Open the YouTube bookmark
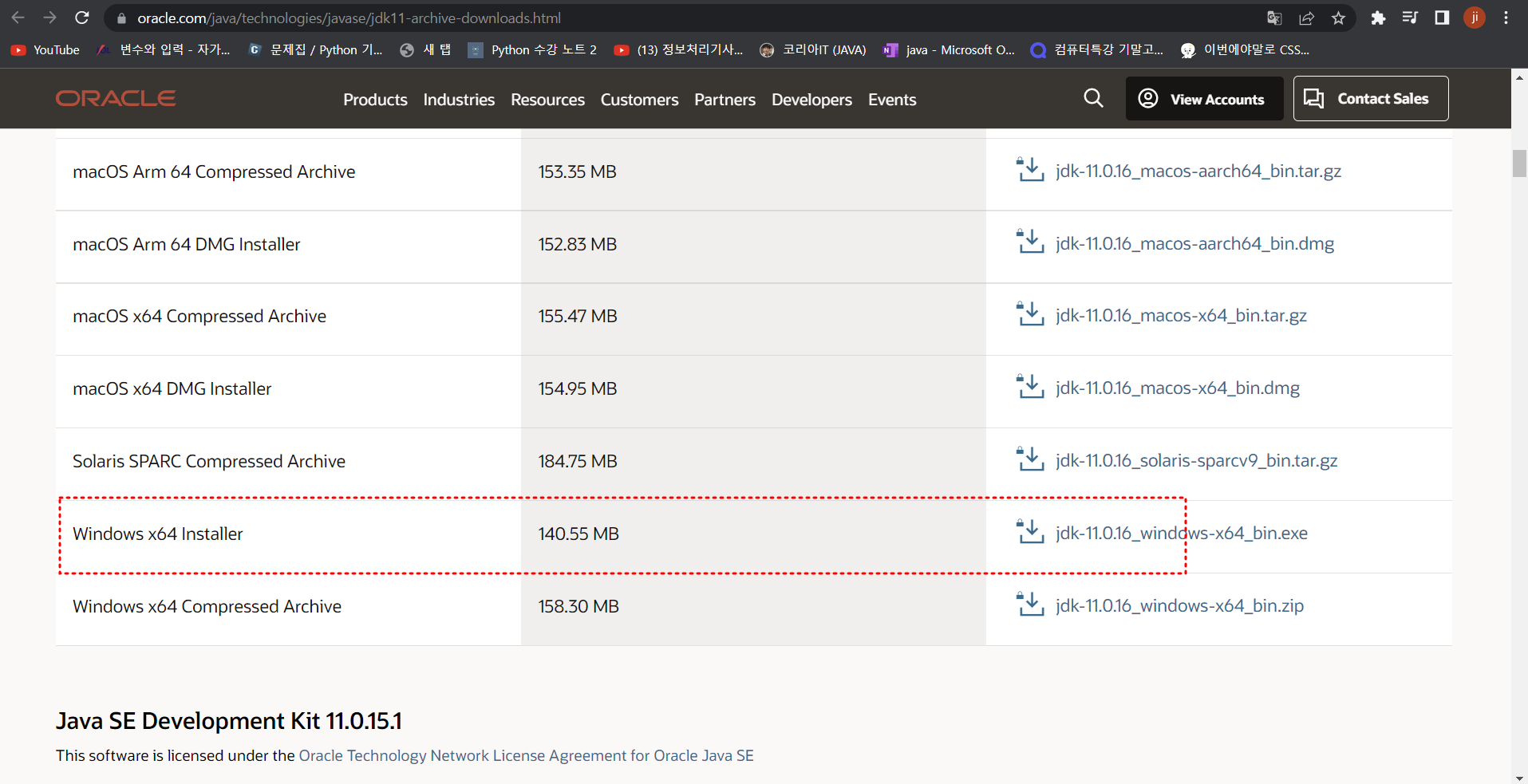 click(45, 49)
